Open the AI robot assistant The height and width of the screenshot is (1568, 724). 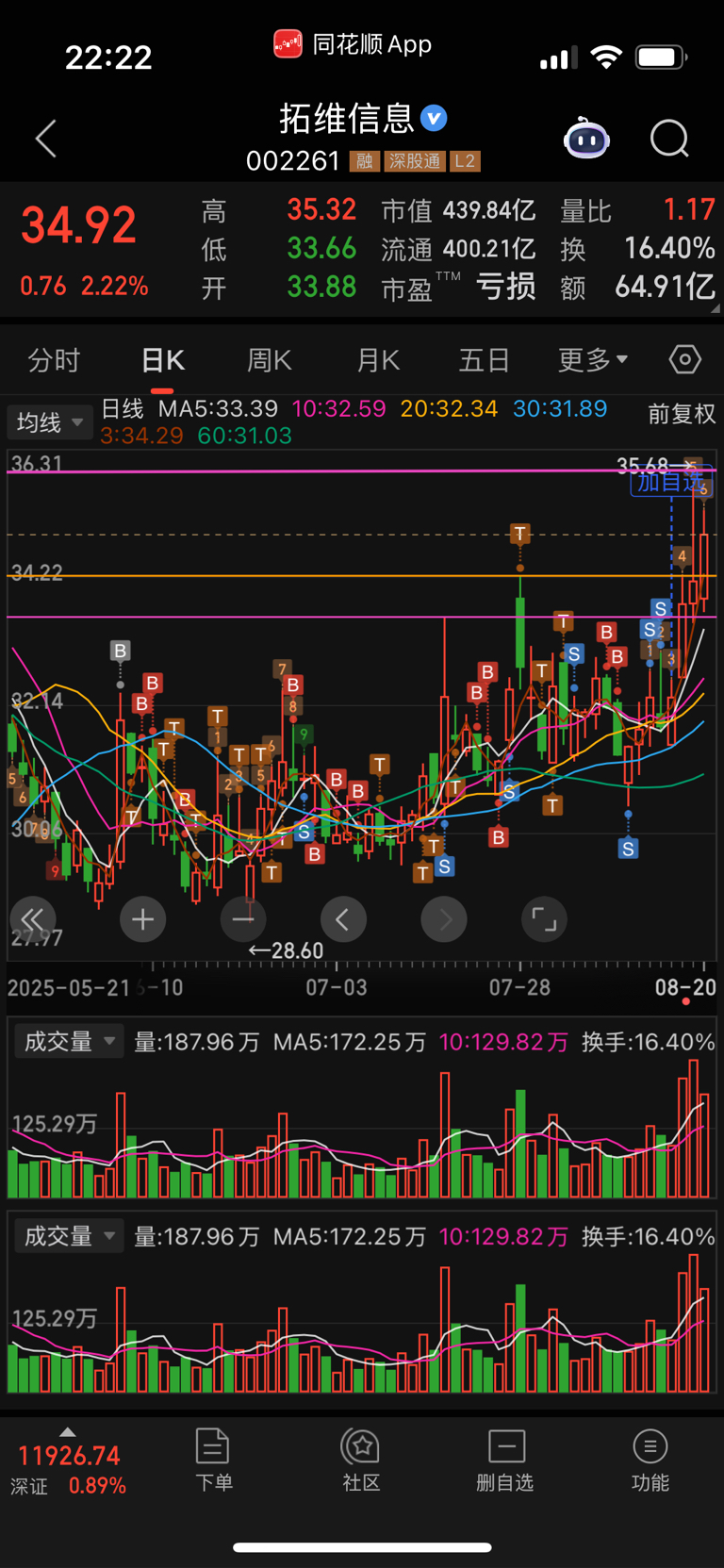point(586,139)
